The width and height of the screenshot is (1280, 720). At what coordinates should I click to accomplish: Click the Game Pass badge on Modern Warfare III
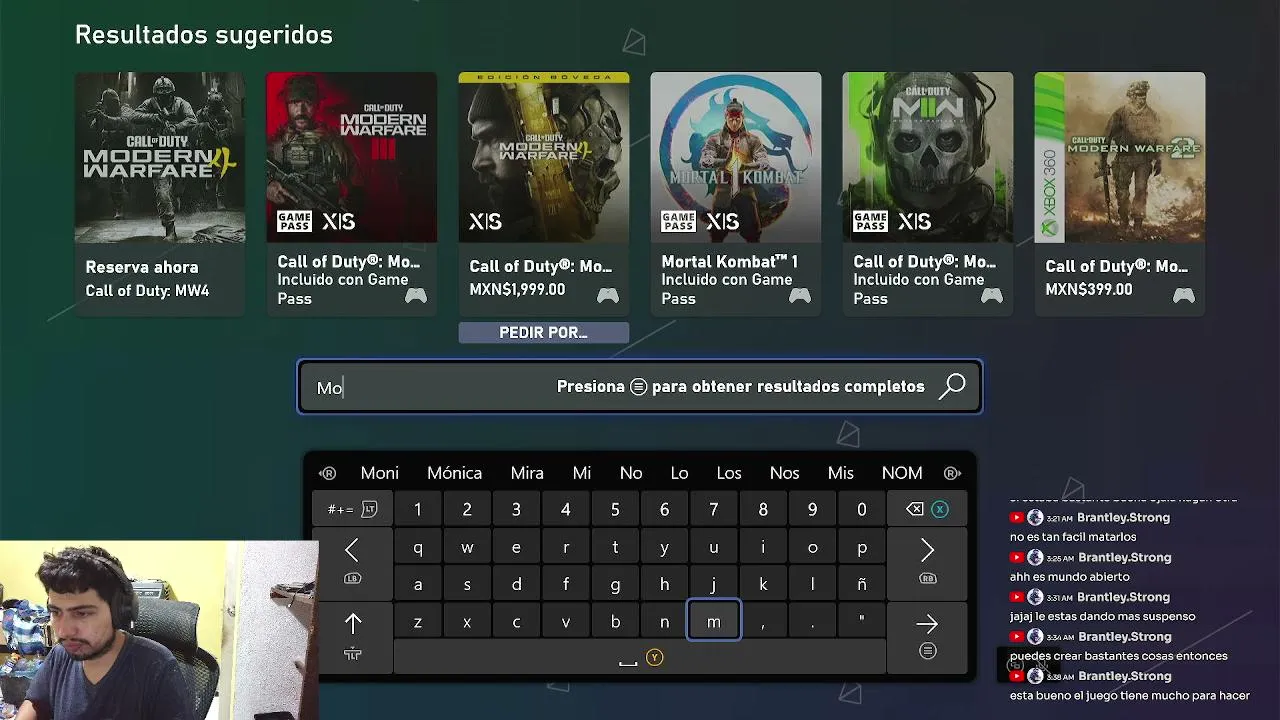[294, 221]
